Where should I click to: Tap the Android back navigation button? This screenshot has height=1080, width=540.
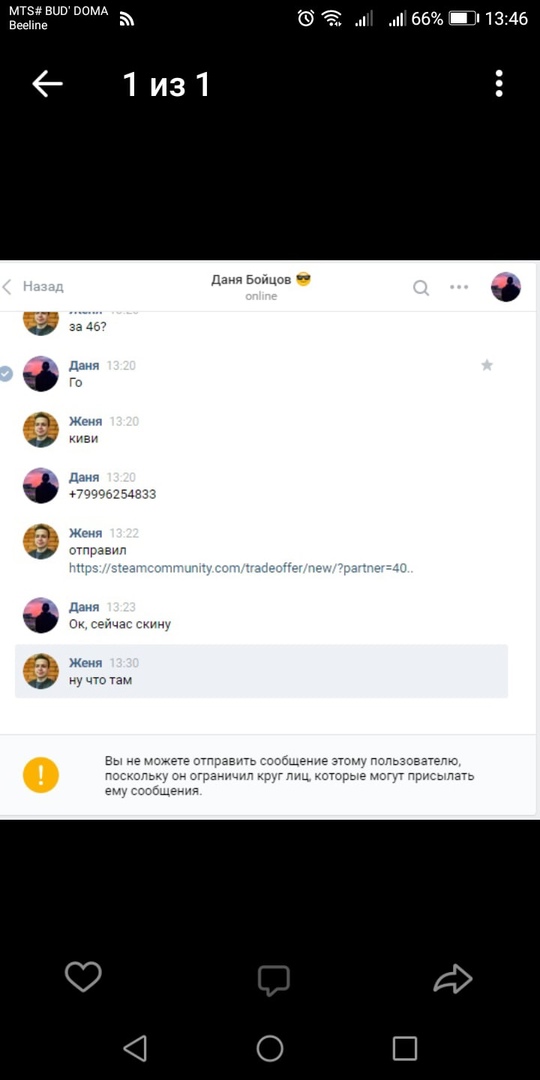136,1048
